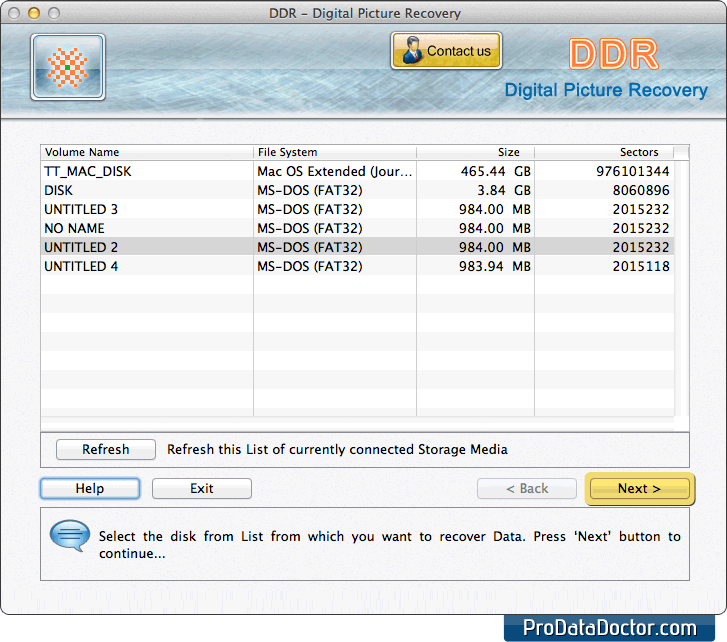Select the TT_MAC_DISK volume

[357, 171]
